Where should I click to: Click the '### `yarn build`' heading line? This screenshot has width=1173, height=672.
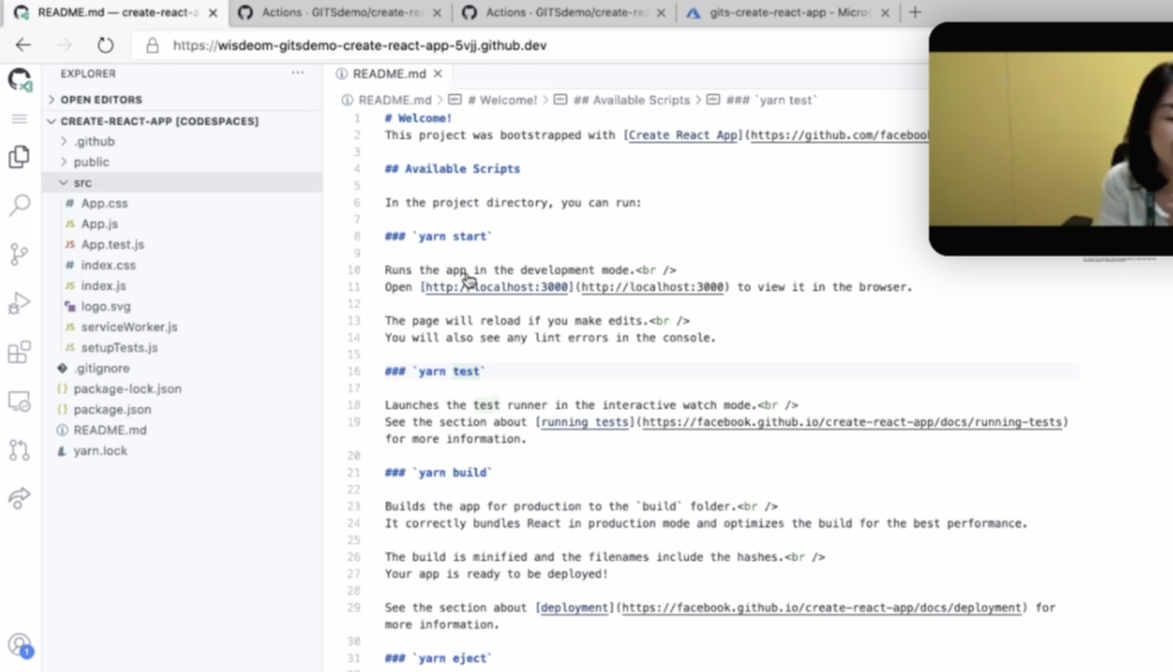coord(438,473)
